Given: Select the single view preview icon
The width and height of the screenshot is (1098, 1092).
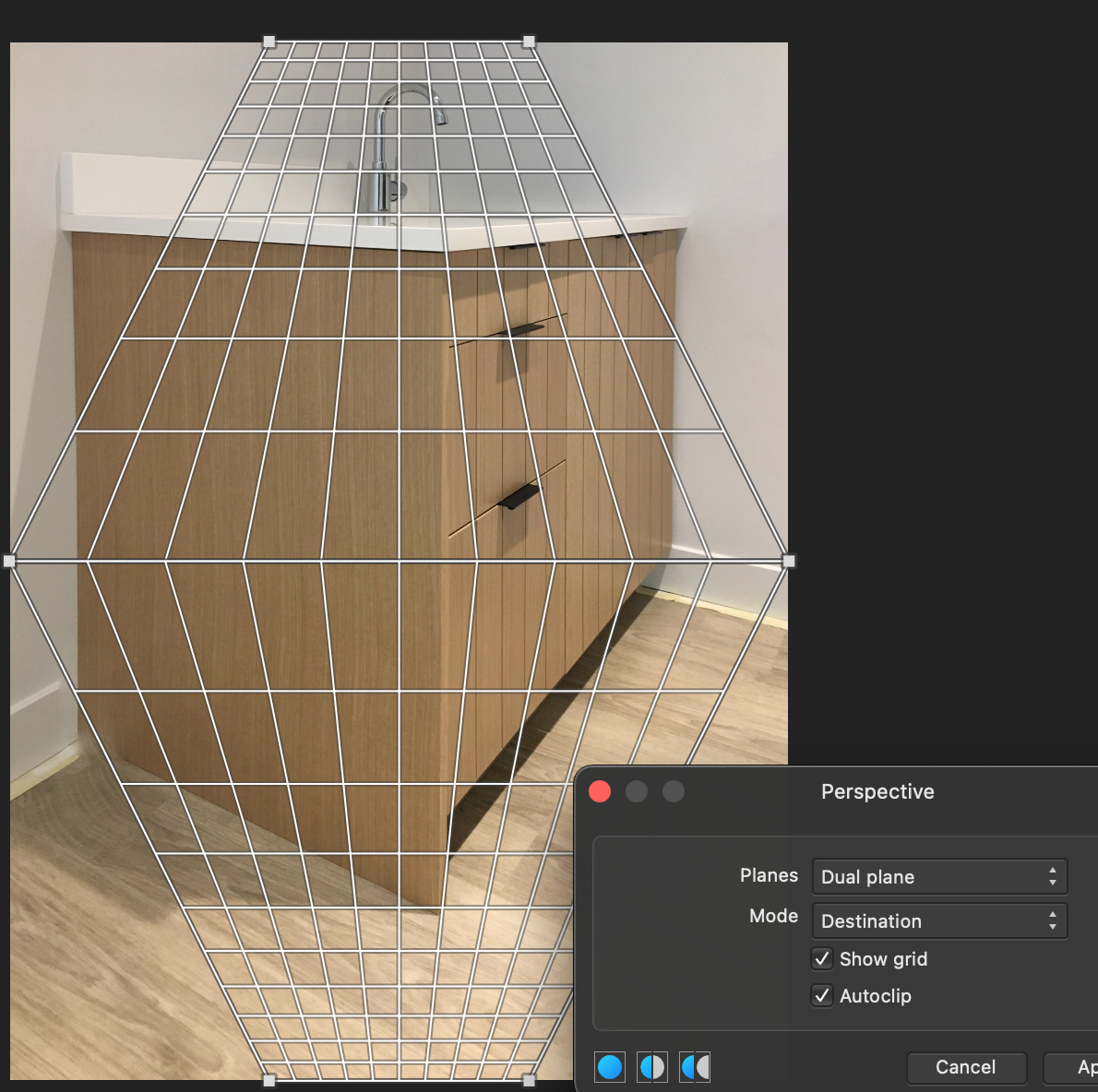Looking at the screenshot, I should (609, 1067).
